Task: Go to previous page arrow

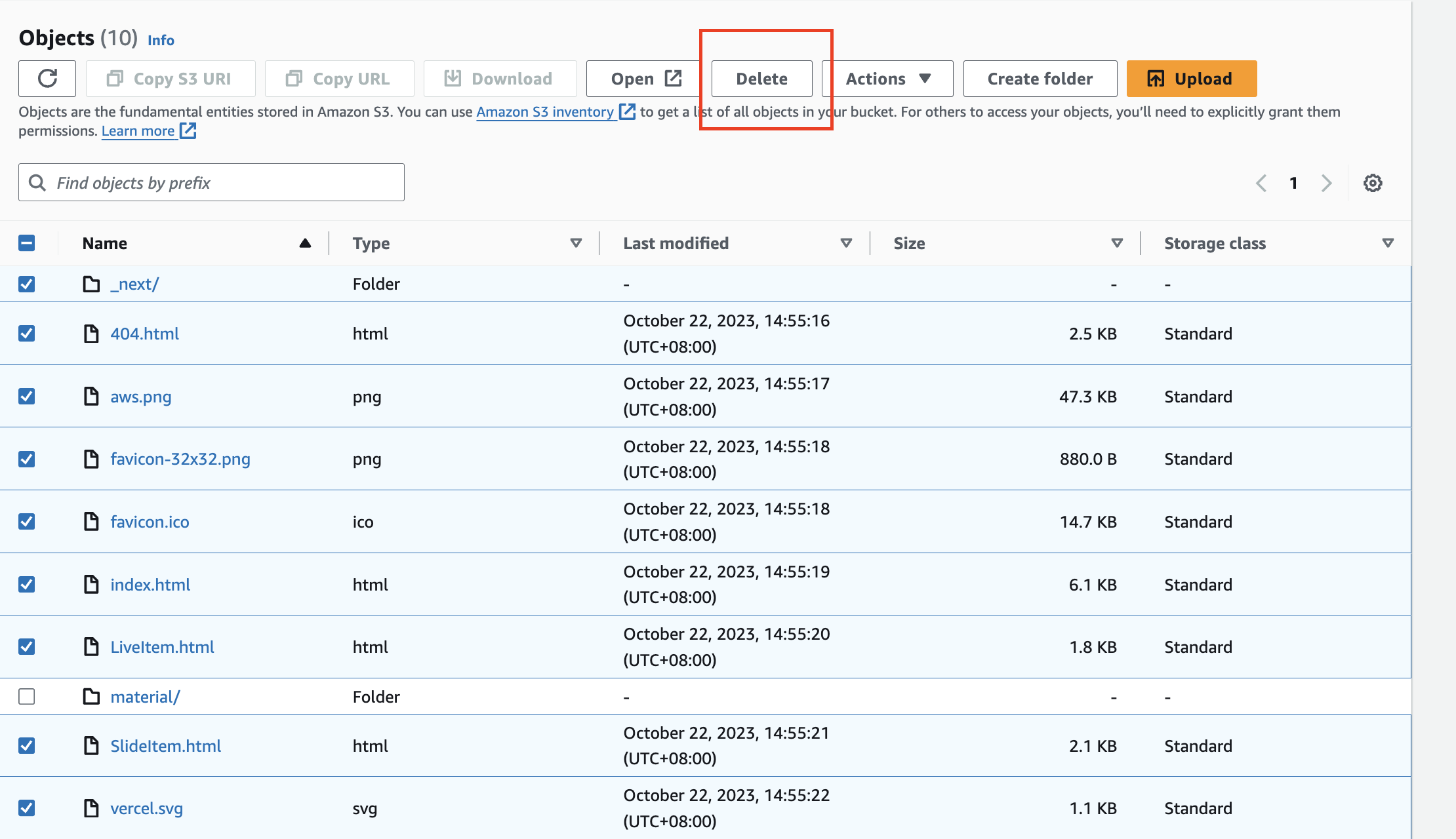Action: (1261, 183)
